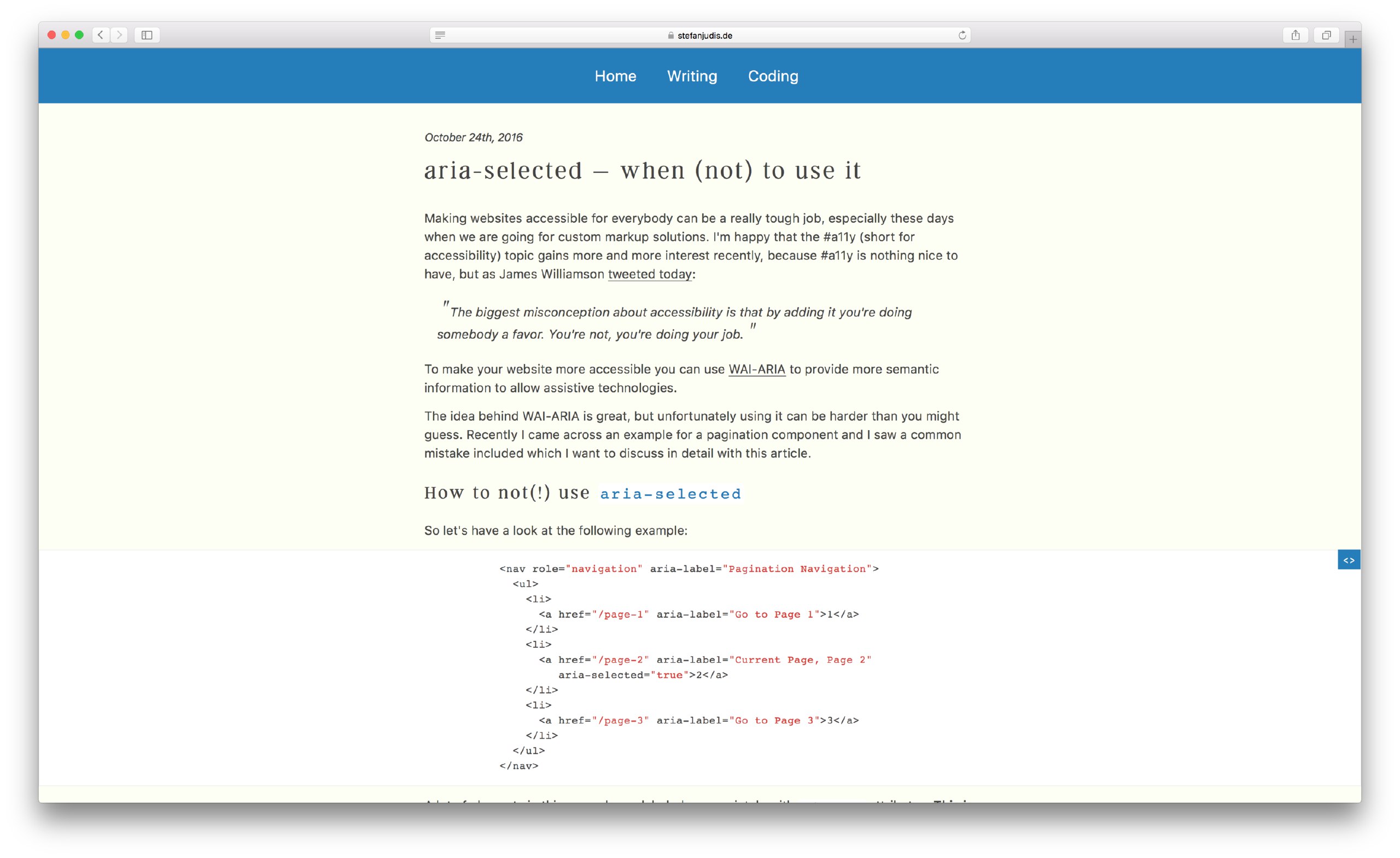Click the "Current Page, Page 2" code line
The image size is (1400, 858).
705,659
